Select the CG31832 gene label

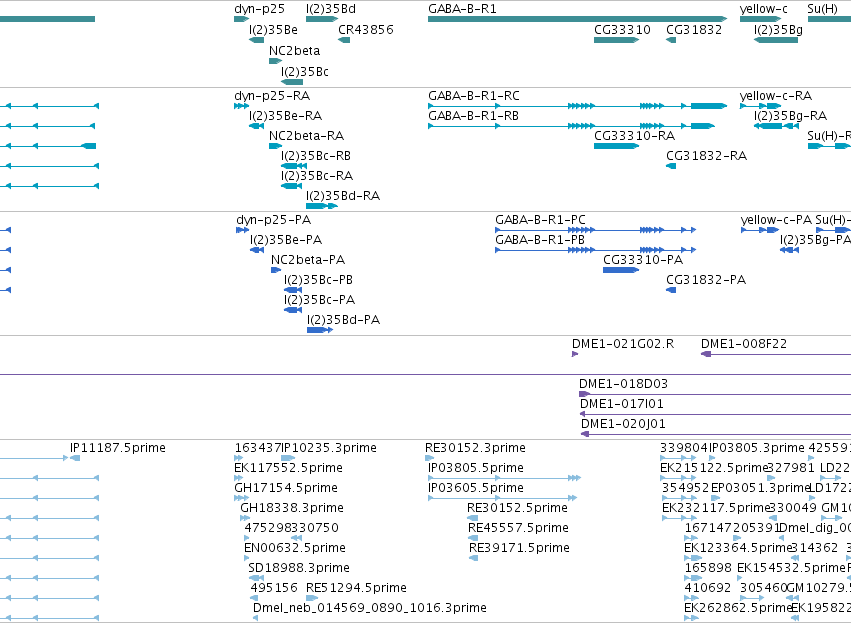694,30
